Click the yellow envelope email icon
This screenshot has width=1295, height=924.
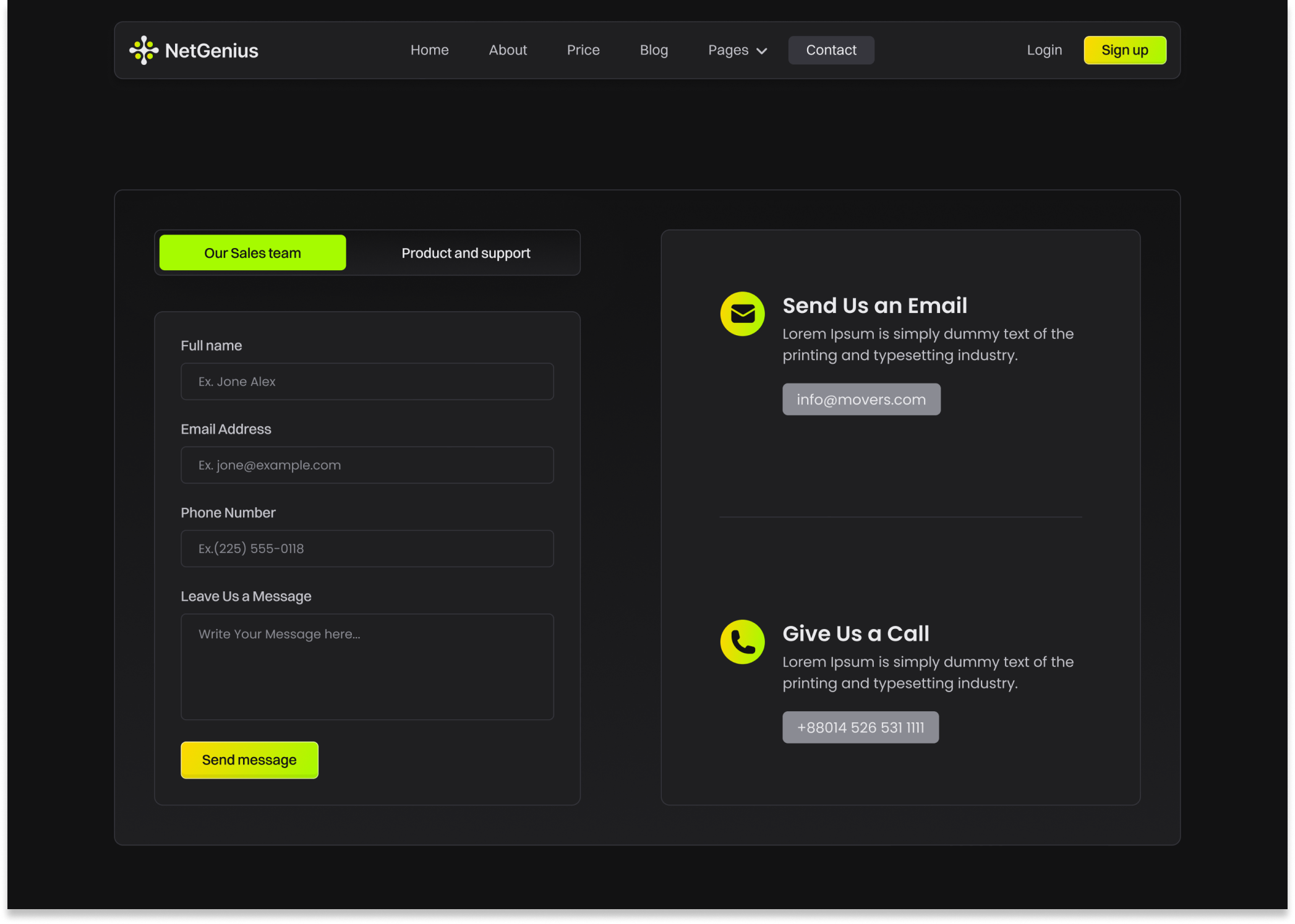click(742, 314)
